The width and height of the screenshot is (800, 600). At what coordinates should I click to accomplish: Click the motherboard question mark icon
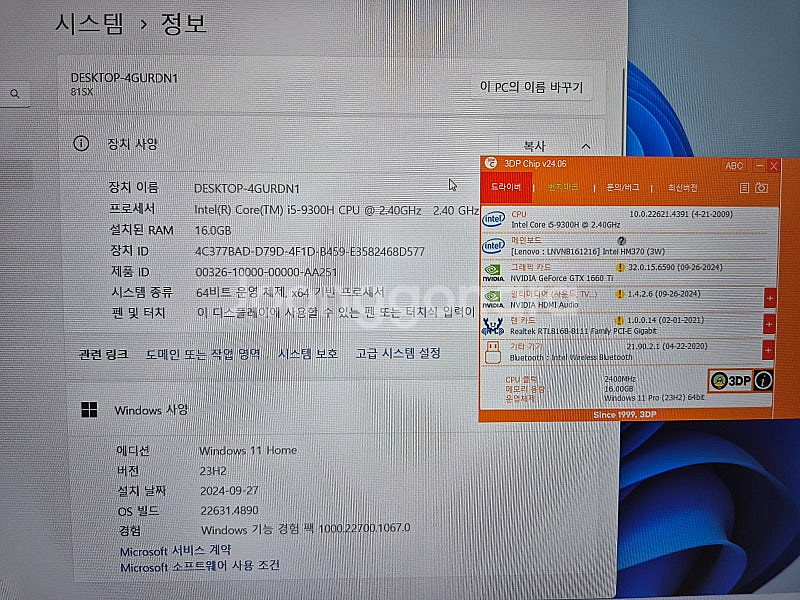[x=621, y=241]
